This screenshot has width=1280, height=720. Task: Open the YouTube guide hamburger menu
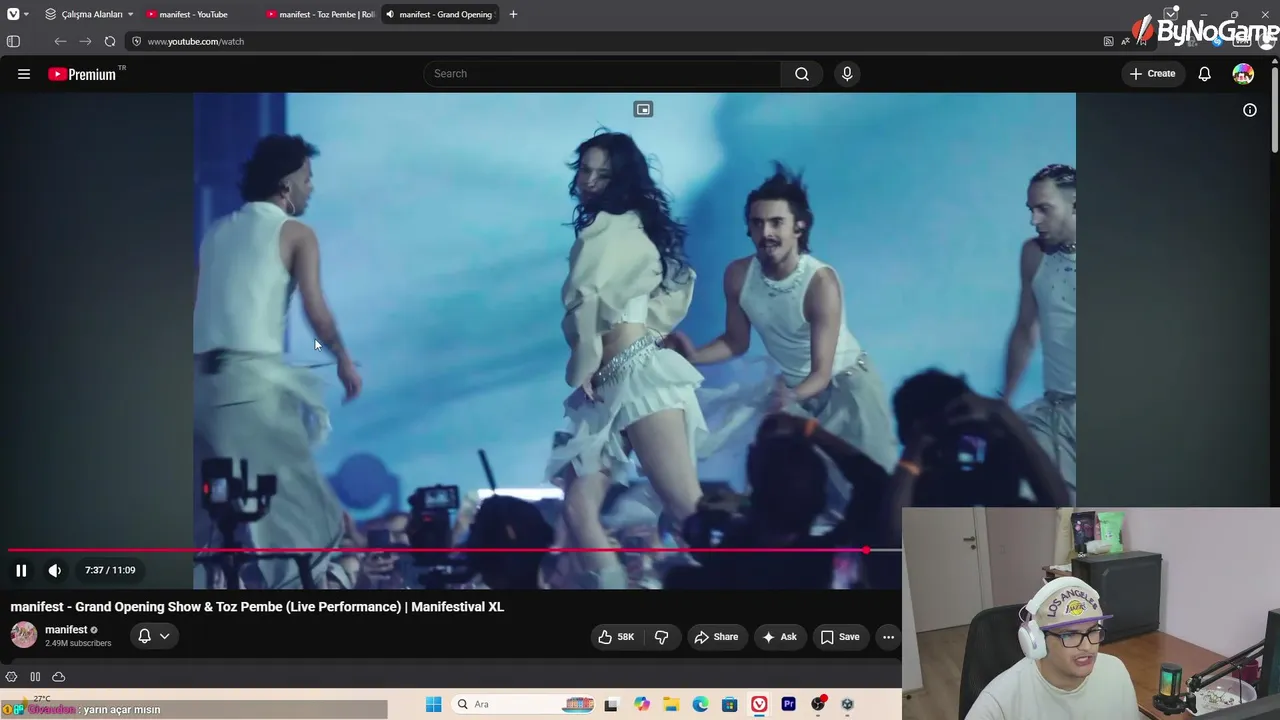click(24, 74)
